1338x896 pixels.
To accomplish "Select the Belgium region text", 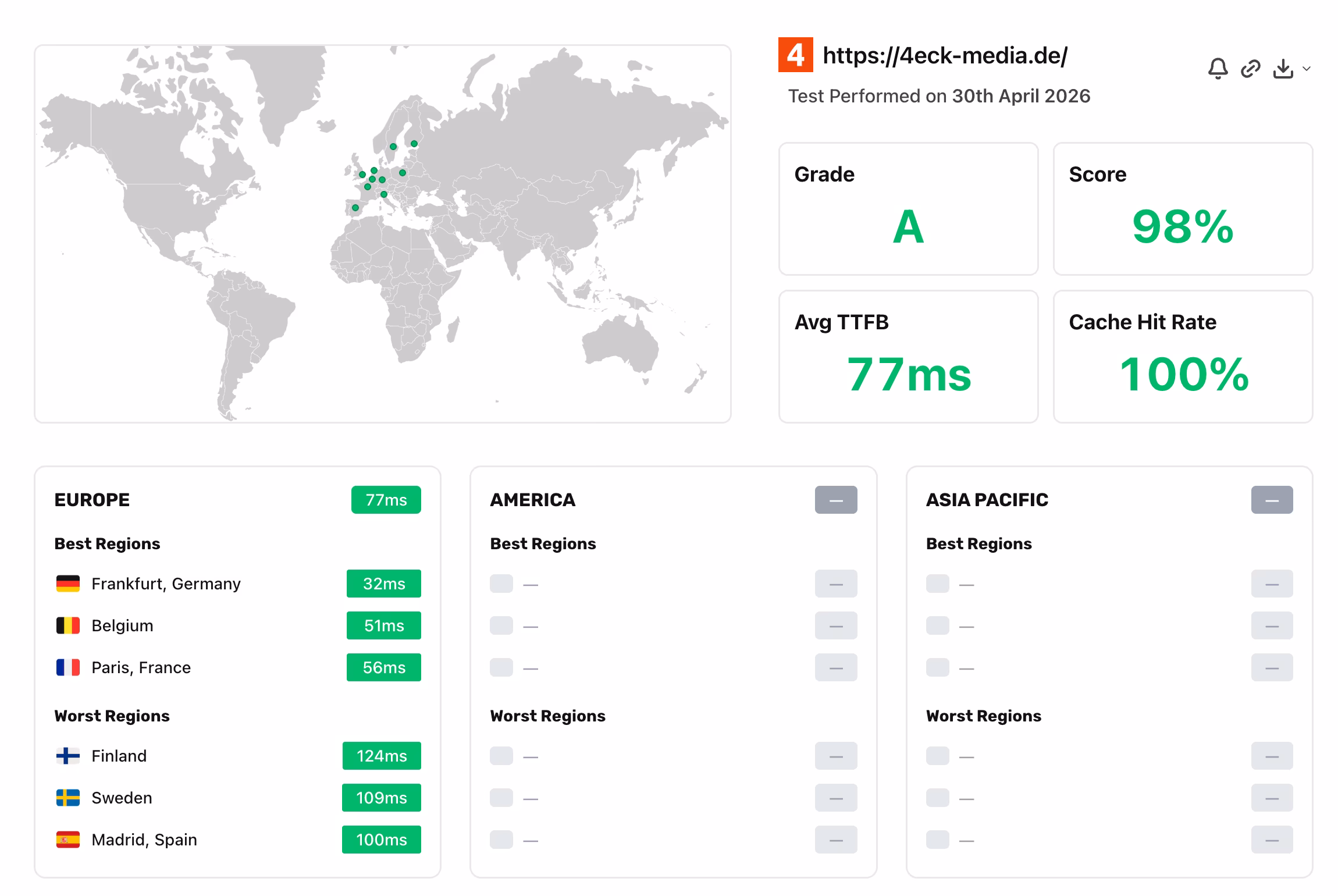I will [x=122, y=625].
